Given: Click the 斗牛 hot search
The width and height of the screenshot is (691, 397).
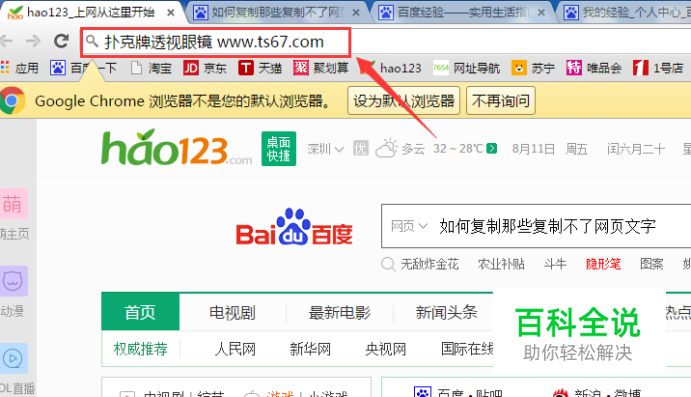Looking at the screenshot, I should [555, 264].
